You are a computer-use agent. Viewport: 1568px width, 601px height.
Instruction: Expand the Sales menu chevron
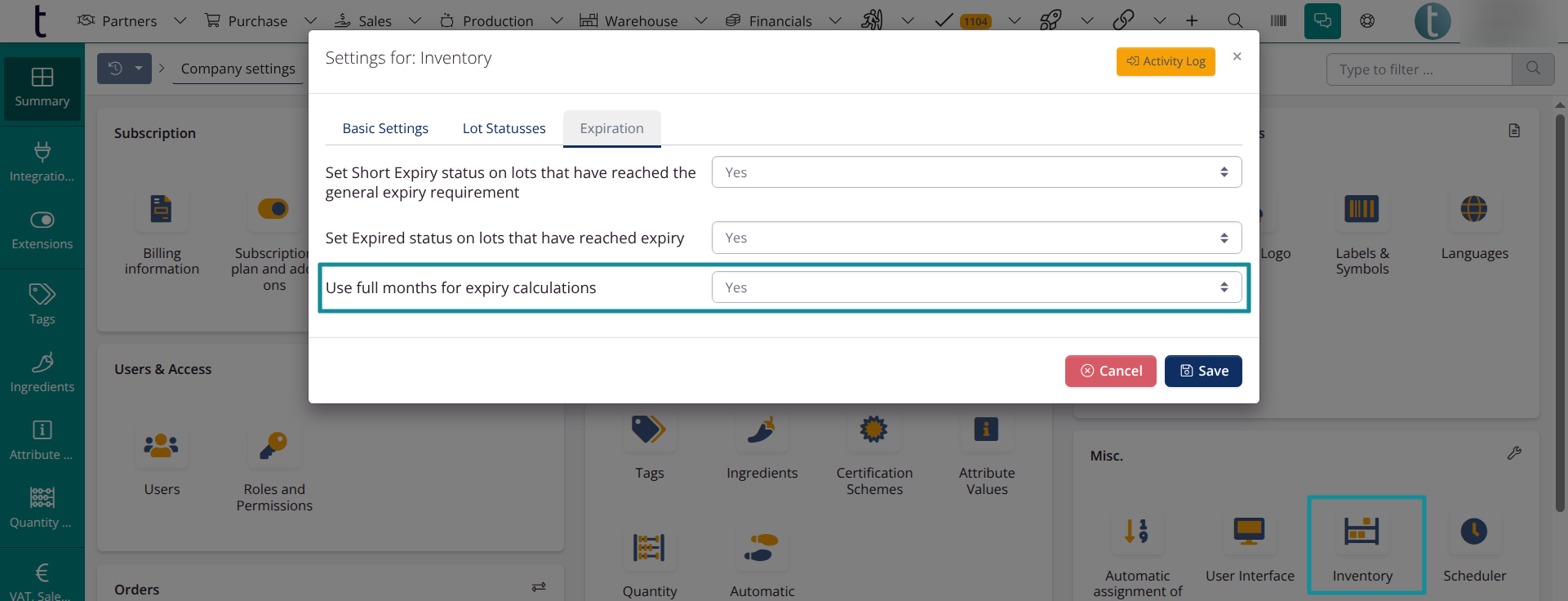click(415, 20)
